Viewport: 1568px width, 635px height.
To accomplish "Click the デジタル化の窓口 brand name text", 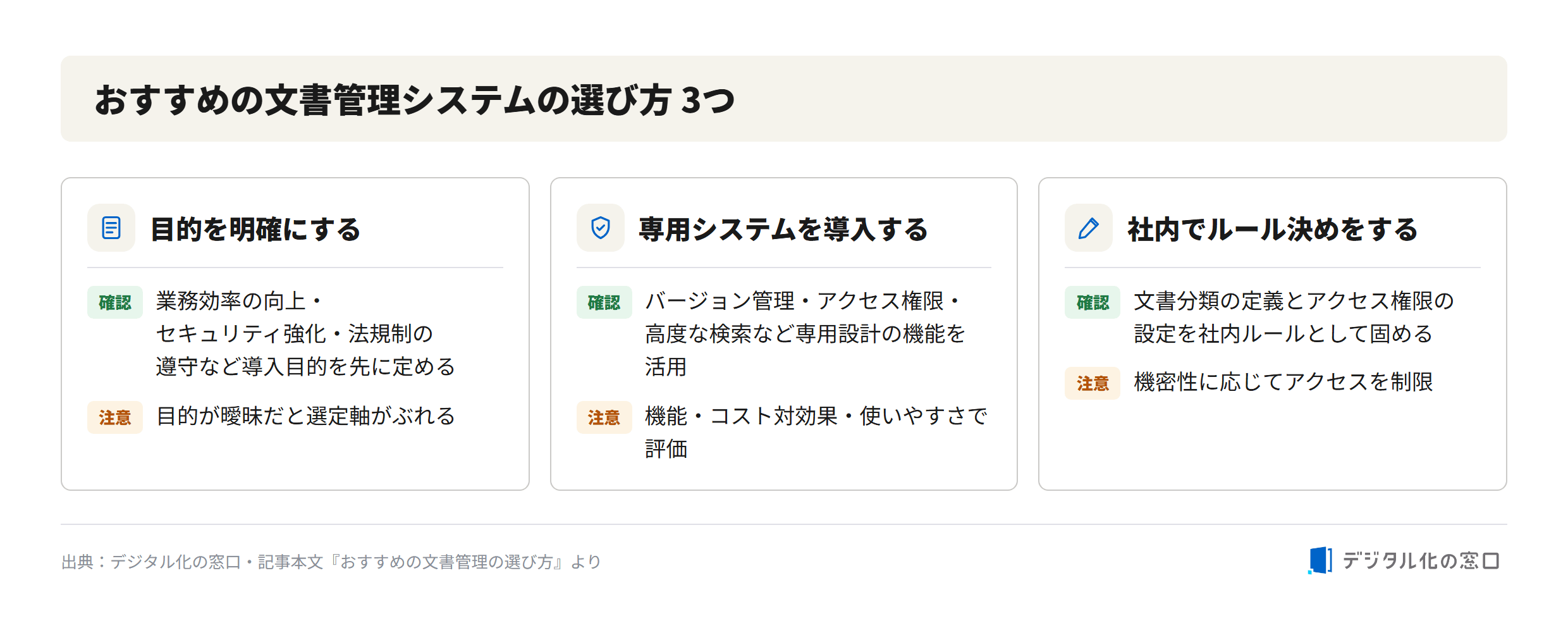I will point(1421,560).
